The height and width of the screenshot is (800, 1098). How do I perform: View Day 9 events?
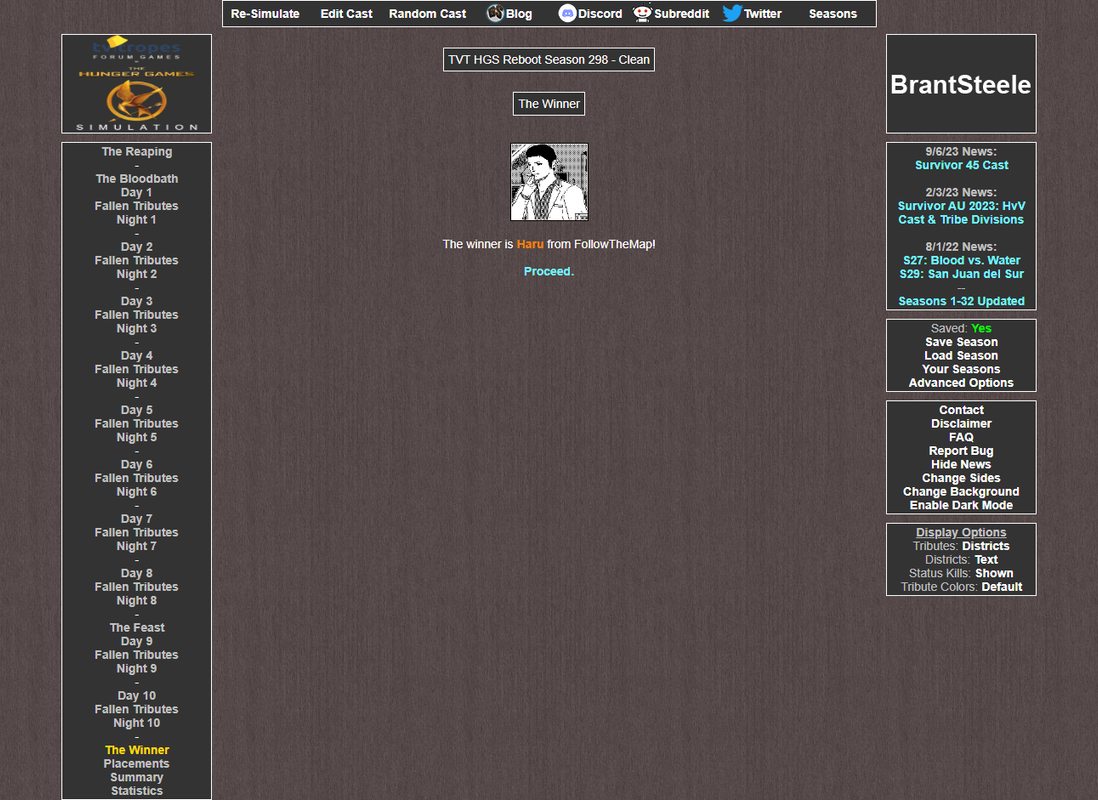click(x=137, y=641)
